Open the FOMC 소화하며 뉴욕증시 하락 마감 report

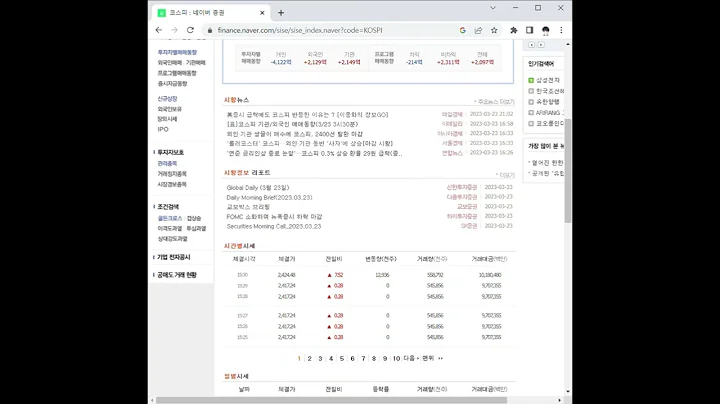274,217
